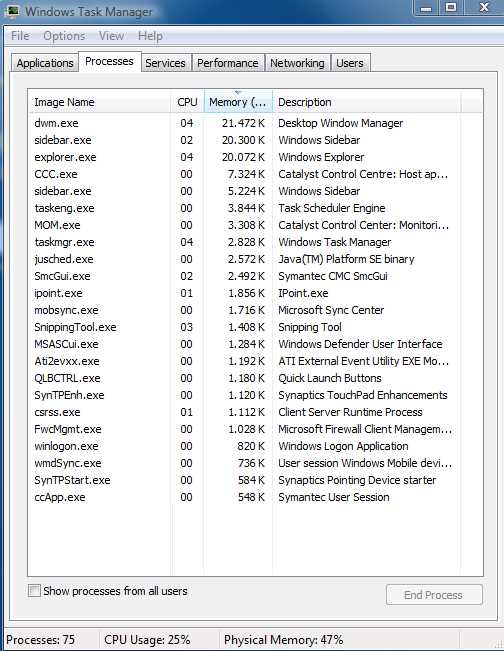Viewport: 504px width, 651px height.
Task: Sort by Description column header
Action: (367, 102)
